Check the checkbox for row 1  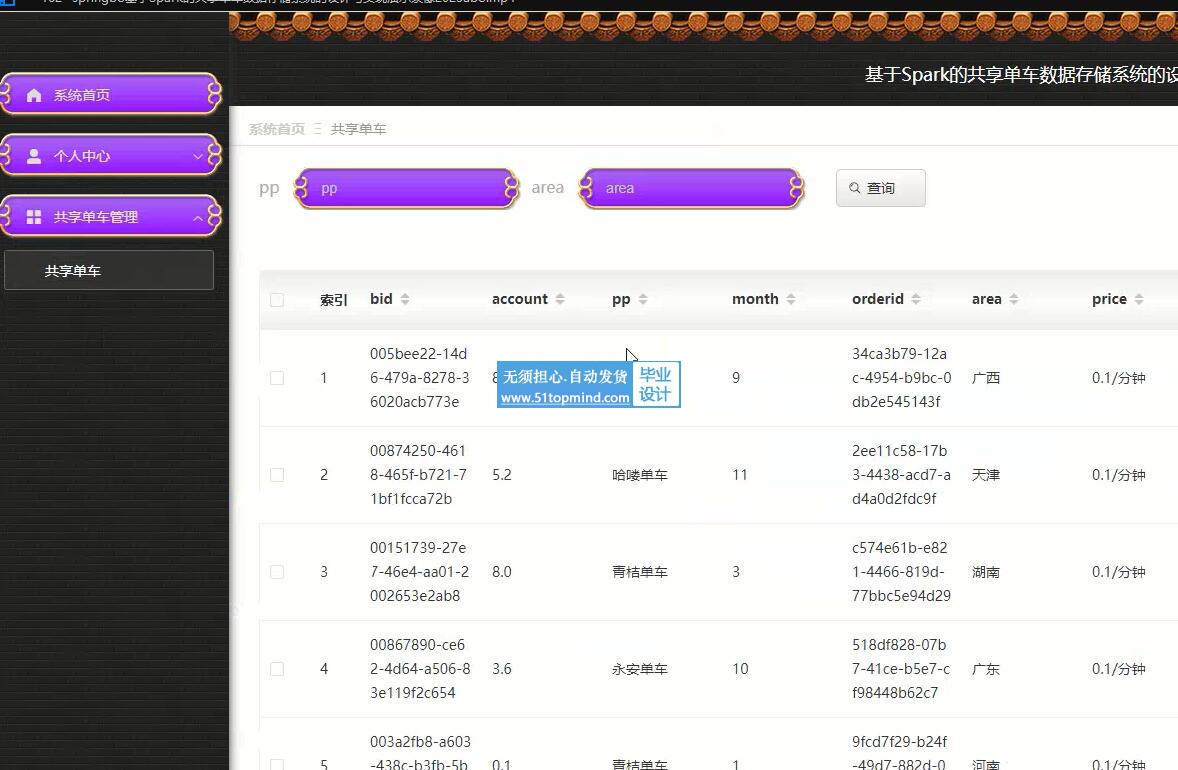click(277, 378)
